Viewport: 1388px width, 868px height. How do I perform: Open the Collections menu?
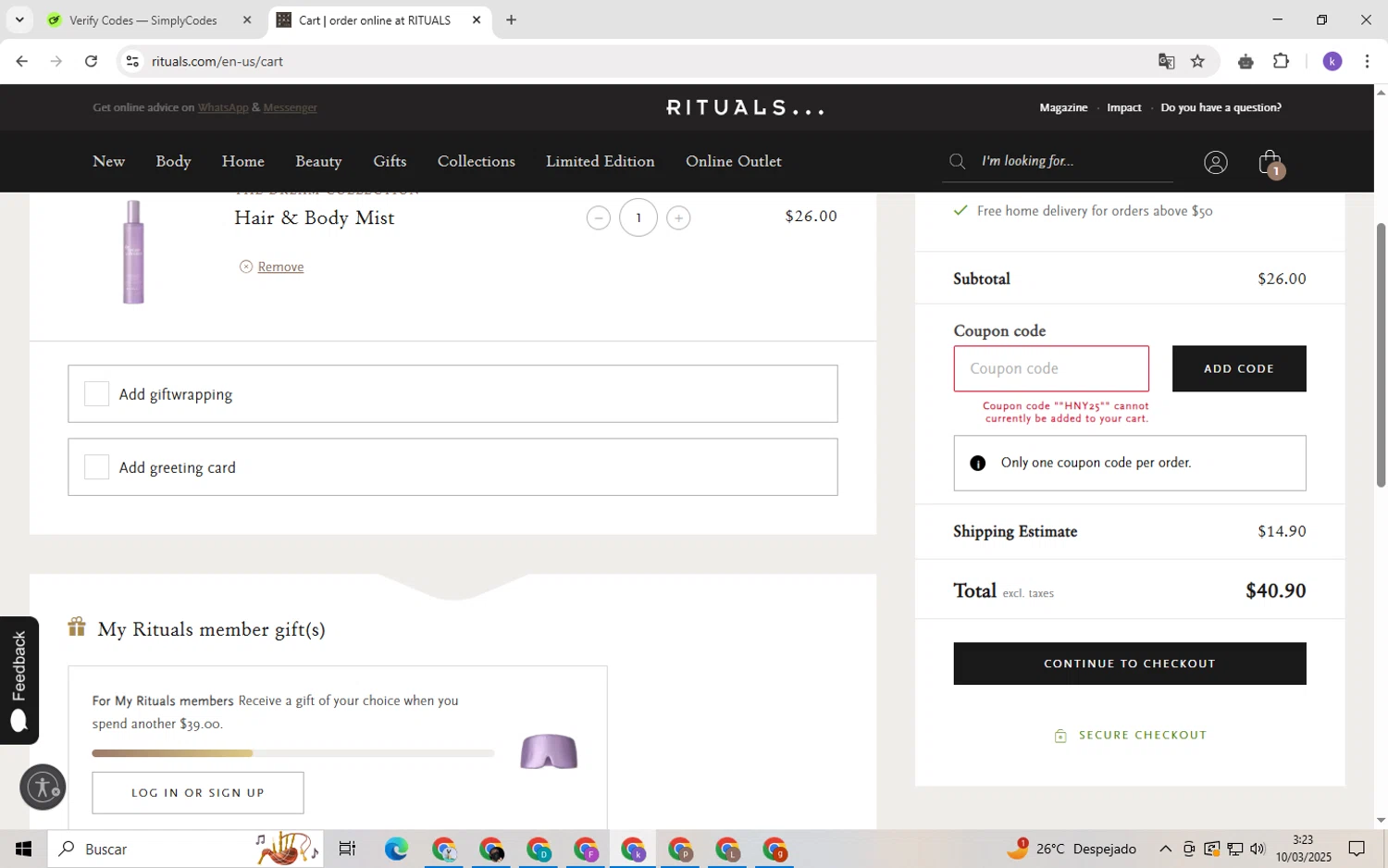[476, 161]
